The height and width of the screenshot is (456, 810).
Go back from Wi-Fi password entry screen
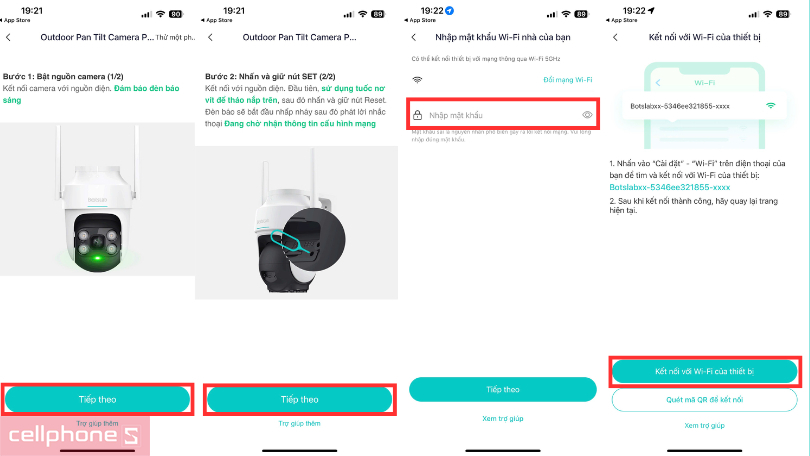[x=413, y=37]
